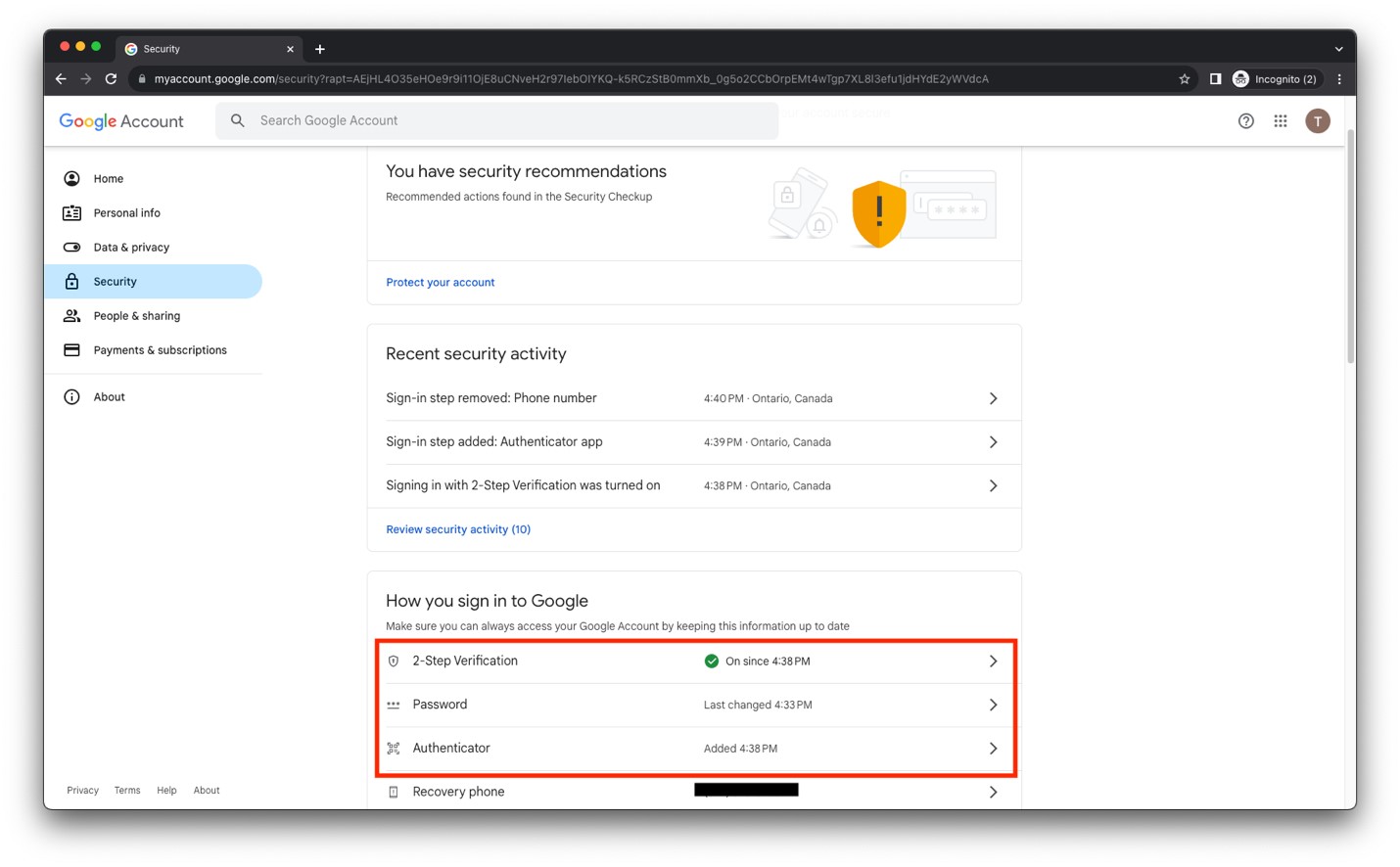Focus the Search Google Account field
This screenshot has width=1400, height=867.
pyautogui.click(x=497, y=120)
